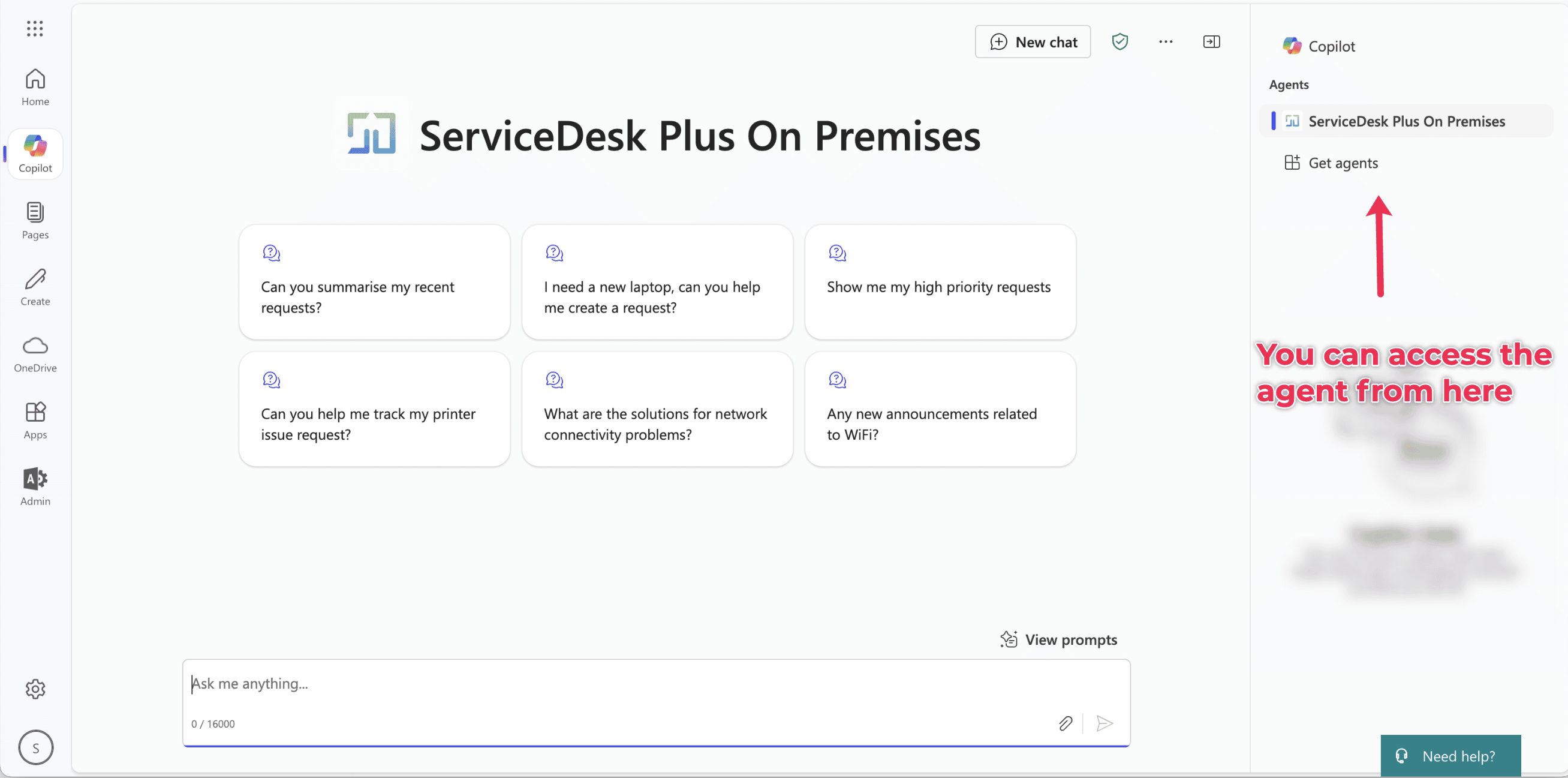Screen dimensions: 1568x778
Task: Start a New chat
Action: (1033, 42)
